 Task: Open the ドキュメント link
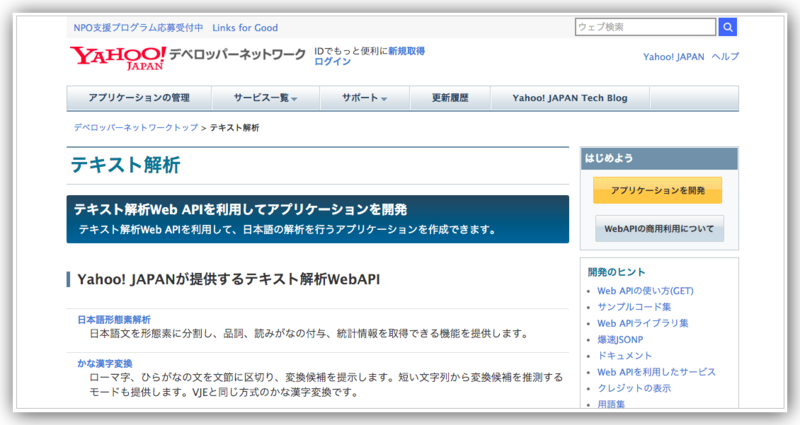point(624,356)
